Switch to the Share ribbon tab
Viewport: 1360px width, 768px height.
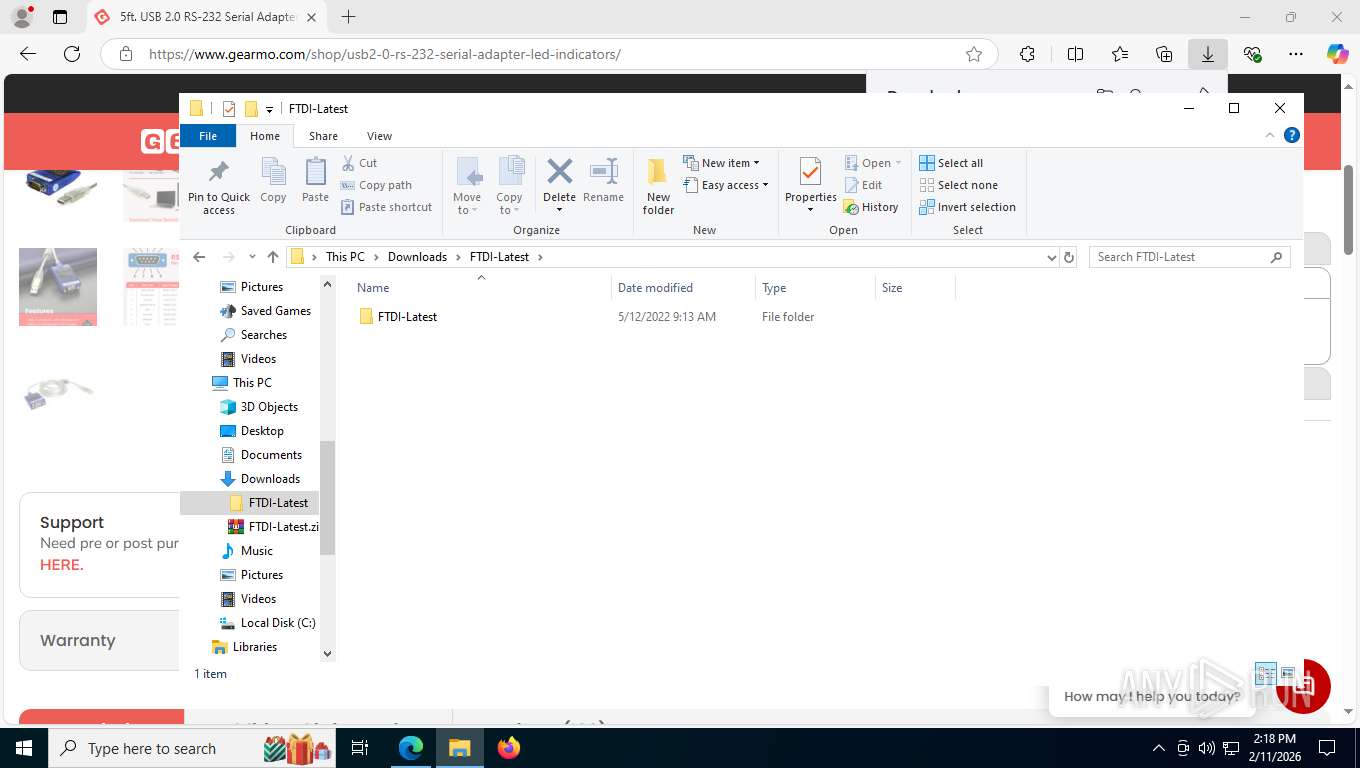pyautogui.click(x=323, y=136)
